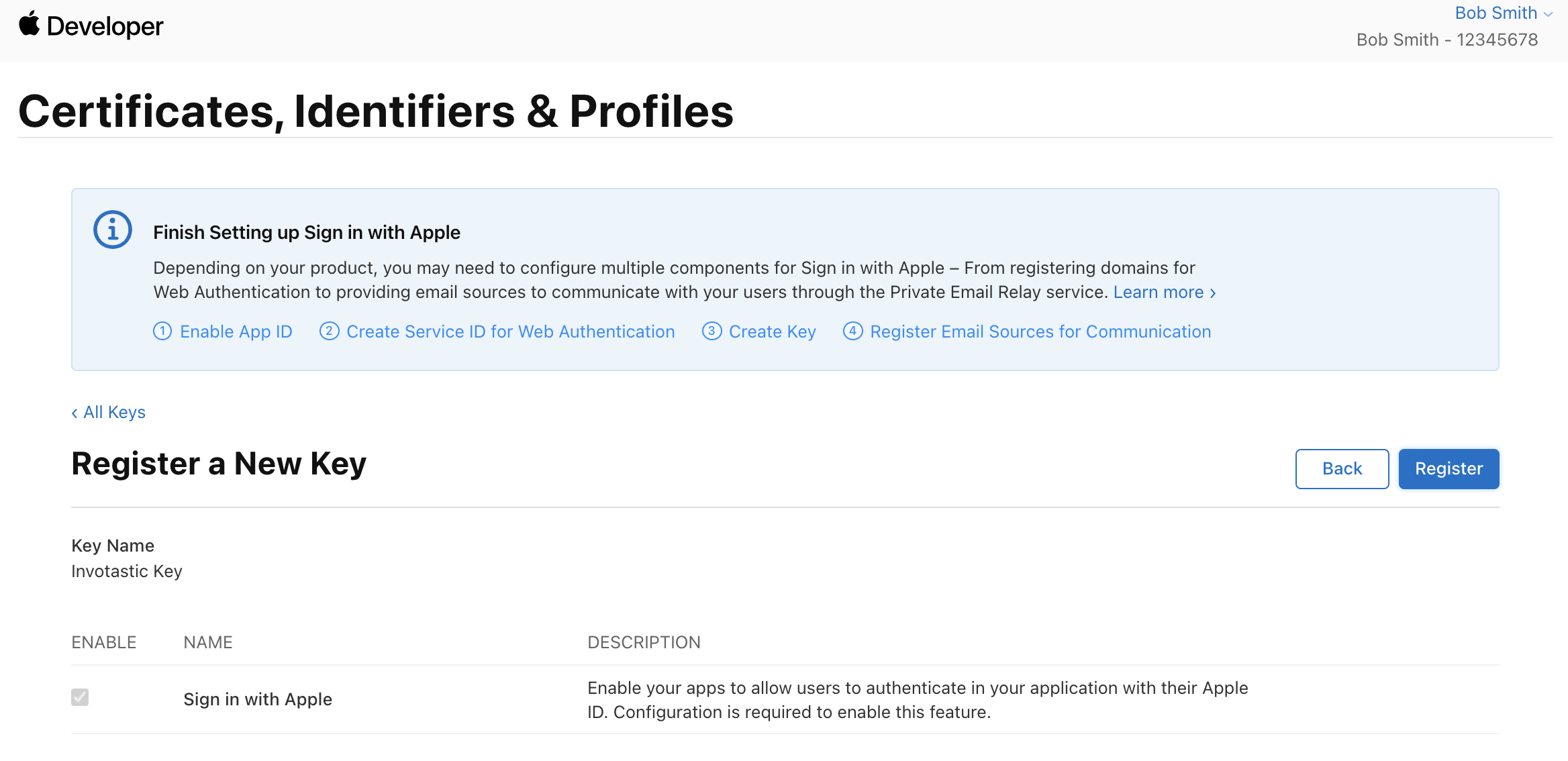This screenshot has width=1568, height=761.
Task: Go back to All Keys
Action: 109,412
